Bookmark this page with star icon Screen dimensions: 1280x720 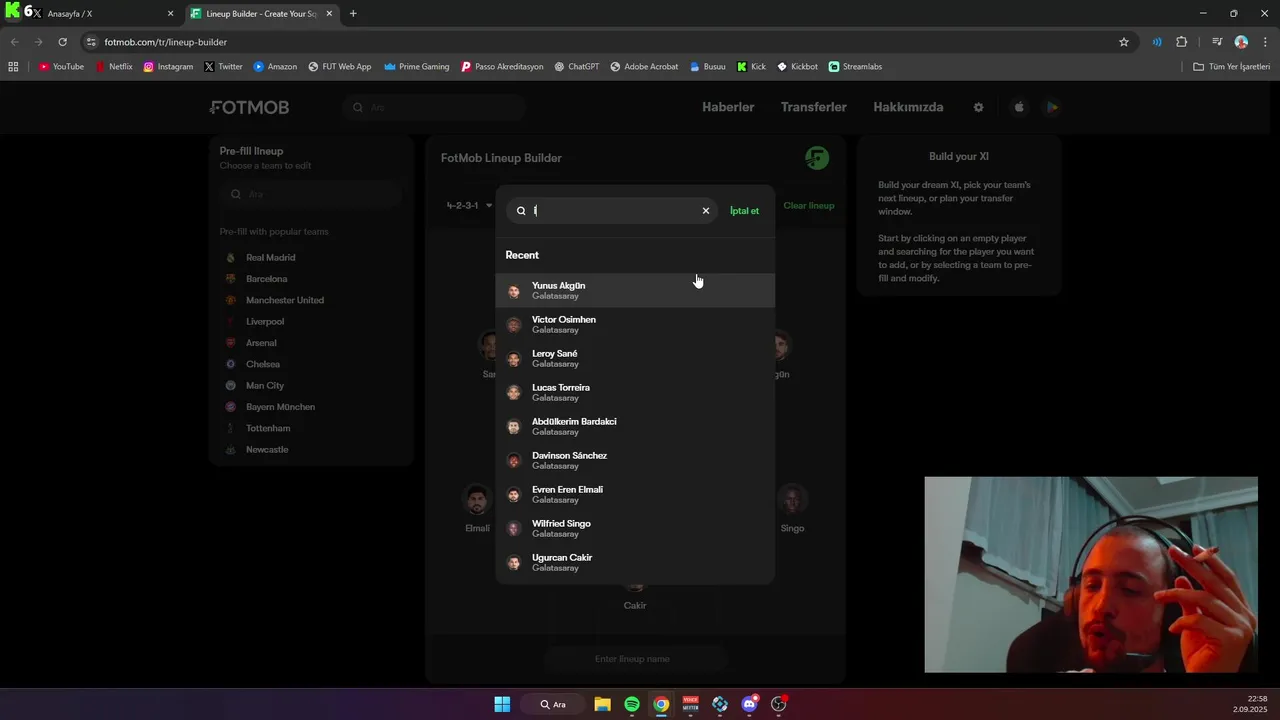[x=1124, y=42]
